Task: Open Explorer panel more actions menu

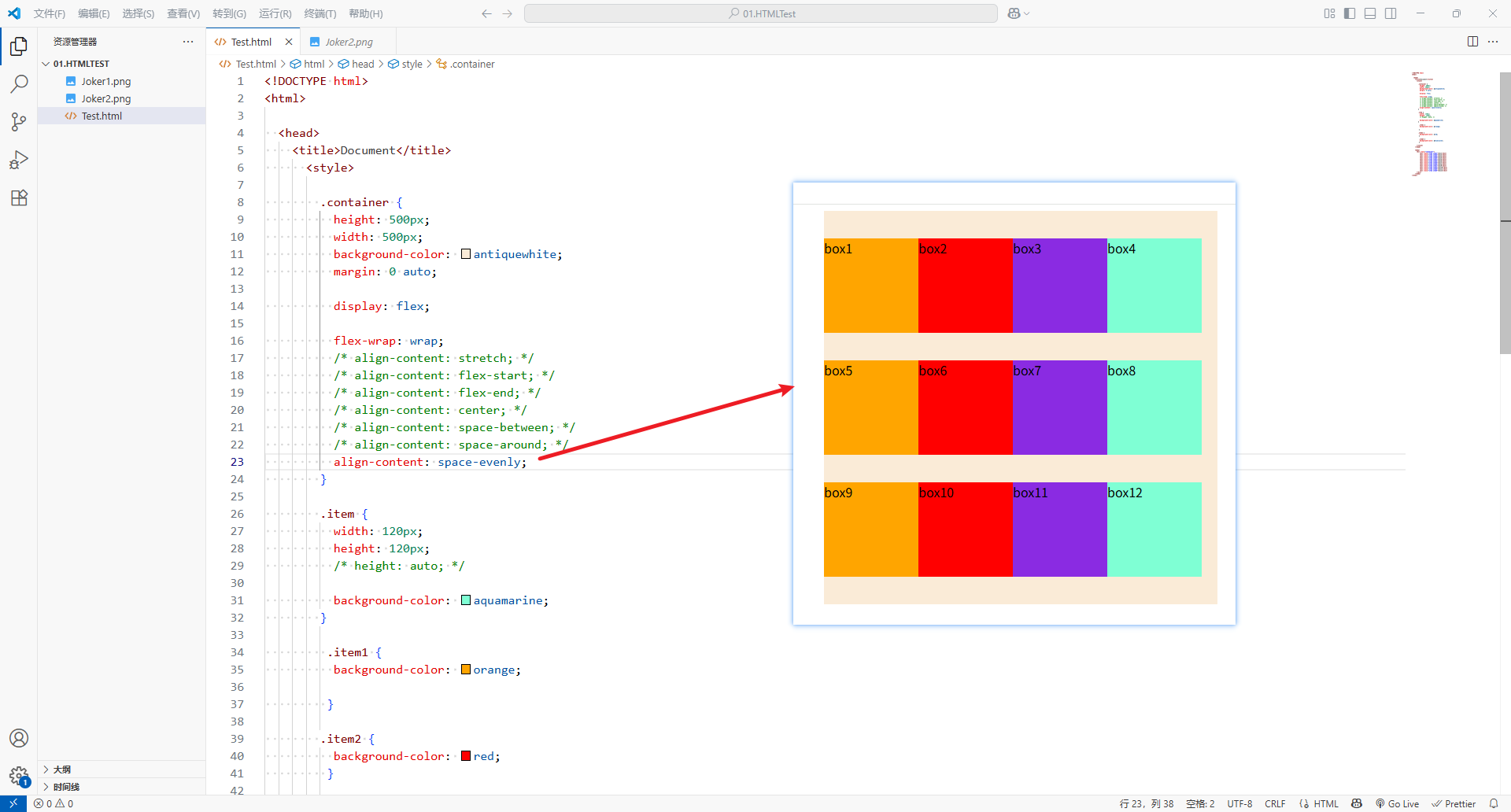Action: point(188,42)
